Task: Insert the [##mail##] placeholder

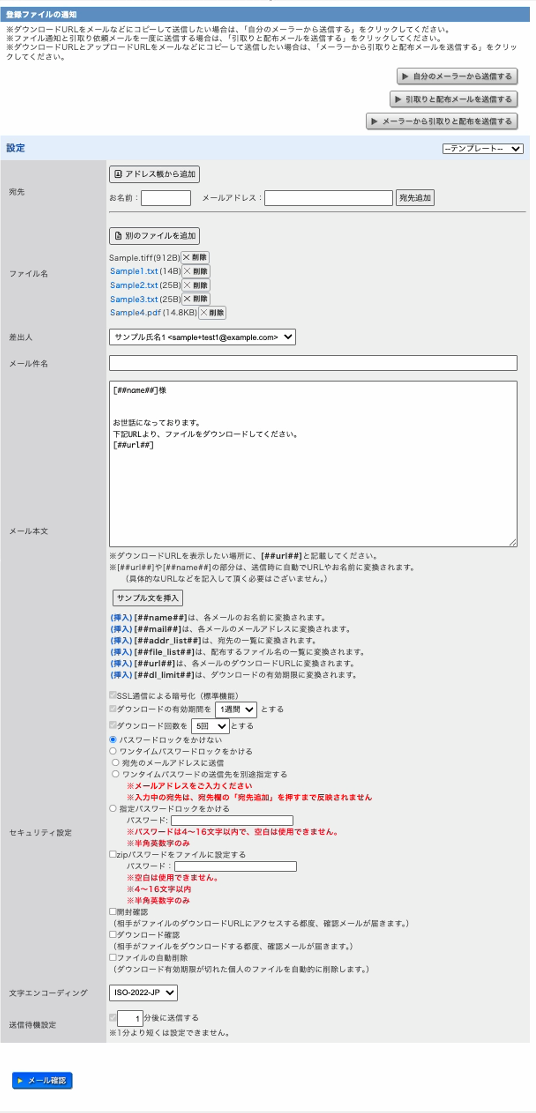Action: (x=121, y=629)
